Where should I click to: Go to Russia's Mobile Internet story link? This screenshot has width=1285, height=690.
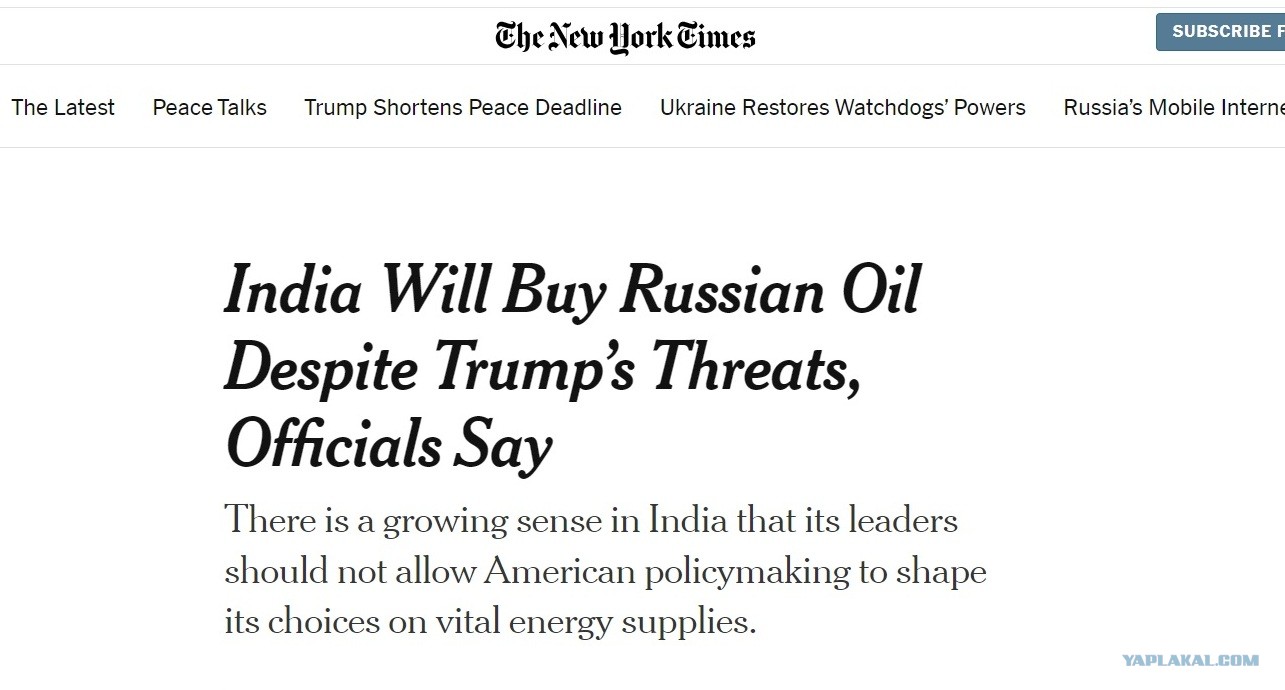coord(1174,107)
